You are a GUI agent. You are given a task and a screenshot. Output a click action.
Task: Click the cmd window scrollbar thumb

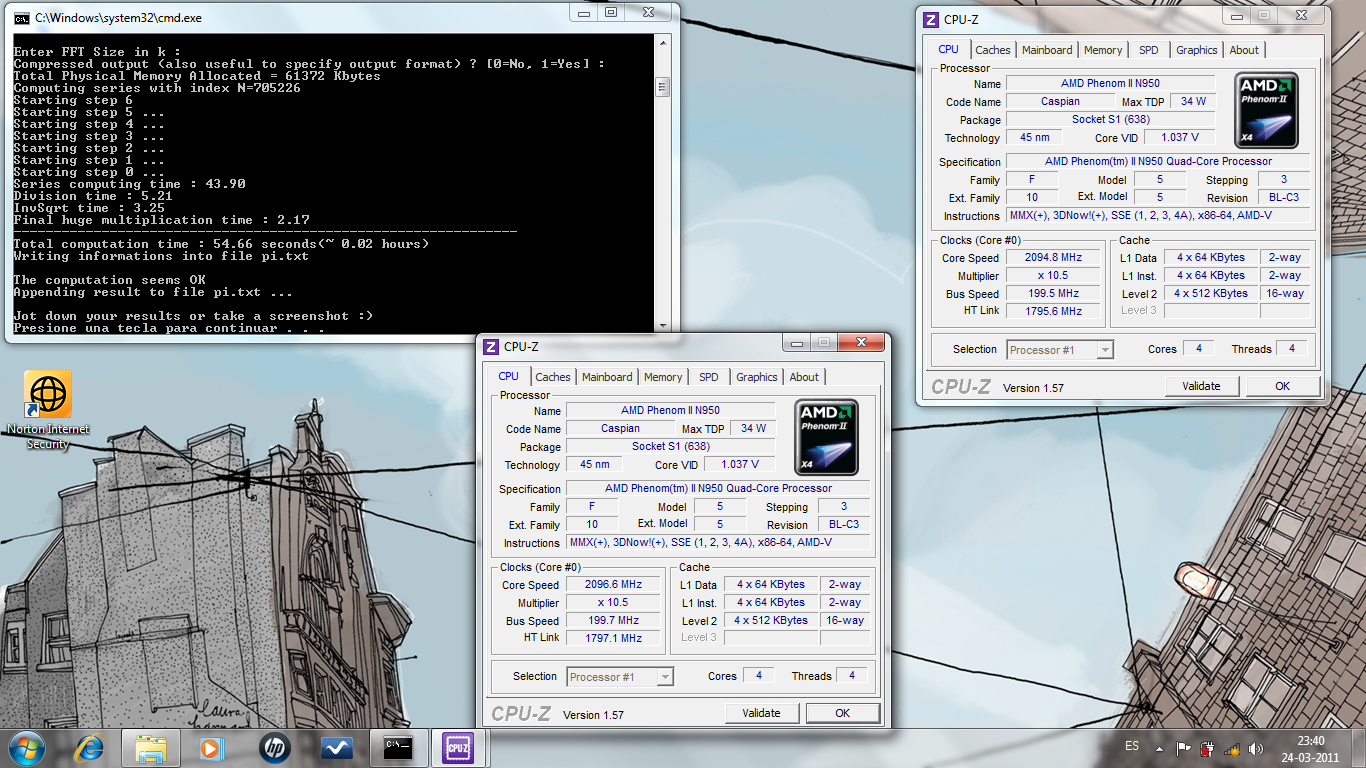[x=662, y=87]
